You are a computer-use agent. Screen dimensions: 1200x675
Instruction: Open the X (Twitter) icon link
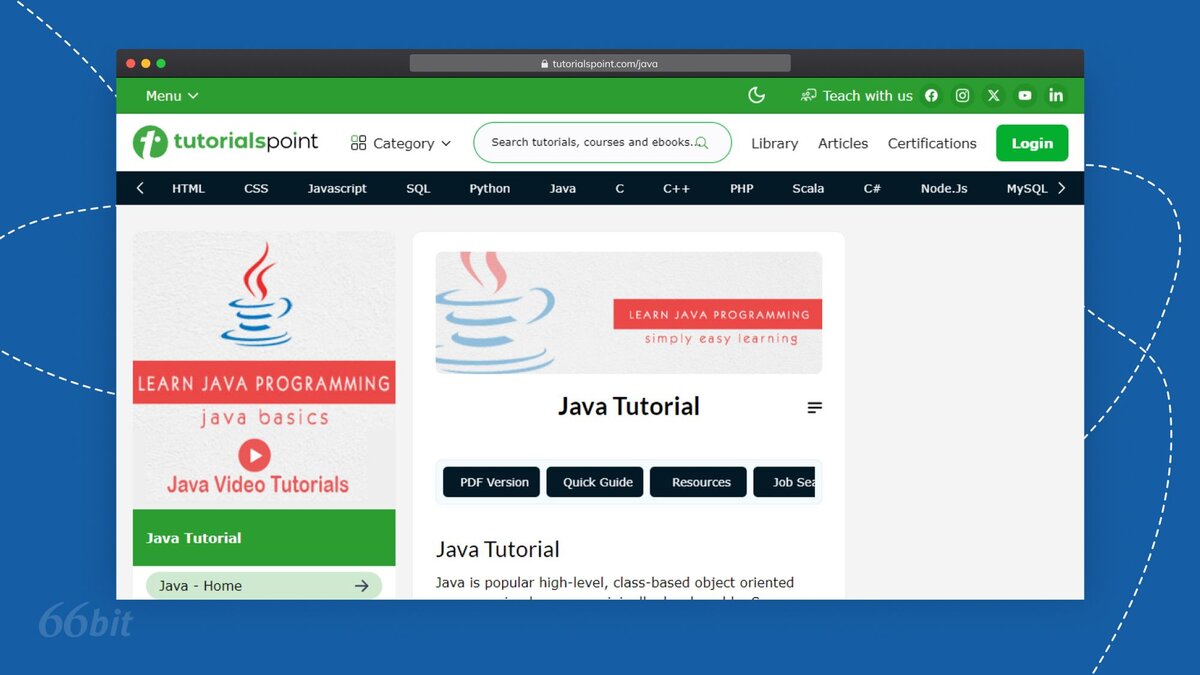tap(993, 96)
